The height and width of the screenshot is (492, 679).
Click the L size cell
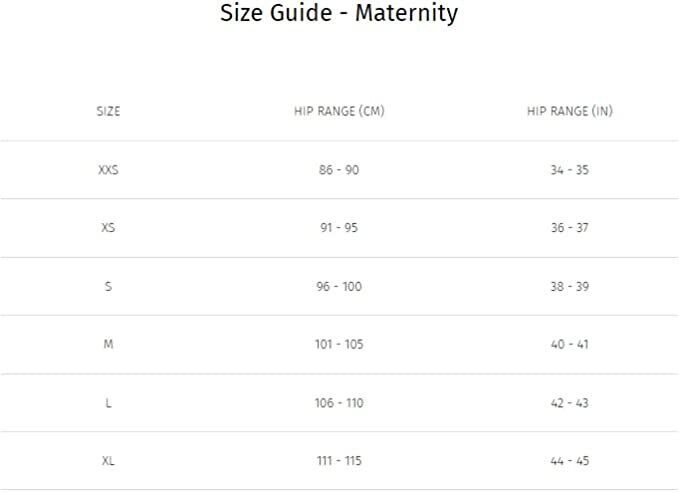108,403
